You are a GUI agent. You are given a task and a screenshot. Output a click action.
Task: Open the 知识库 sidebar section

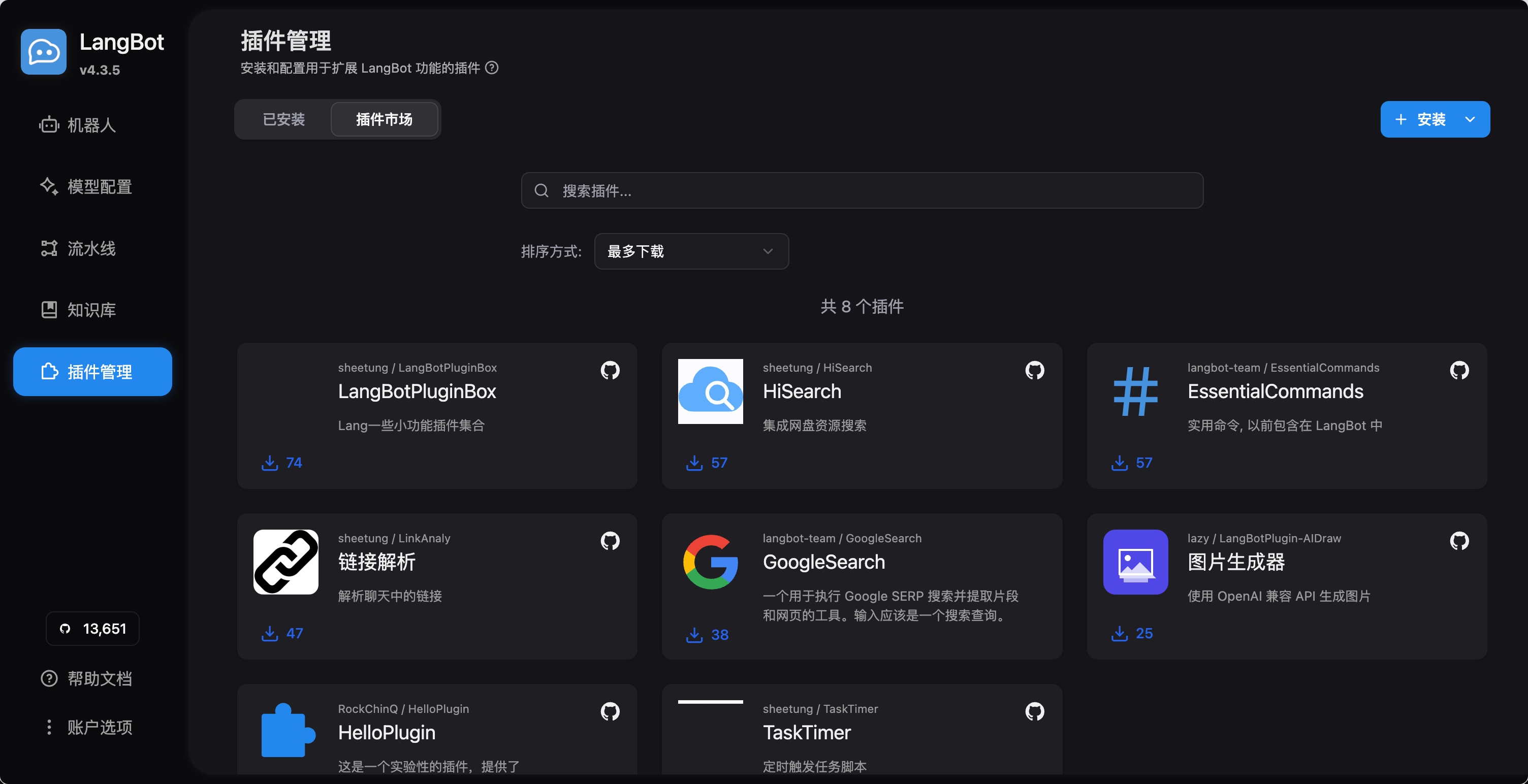[92, 310]
